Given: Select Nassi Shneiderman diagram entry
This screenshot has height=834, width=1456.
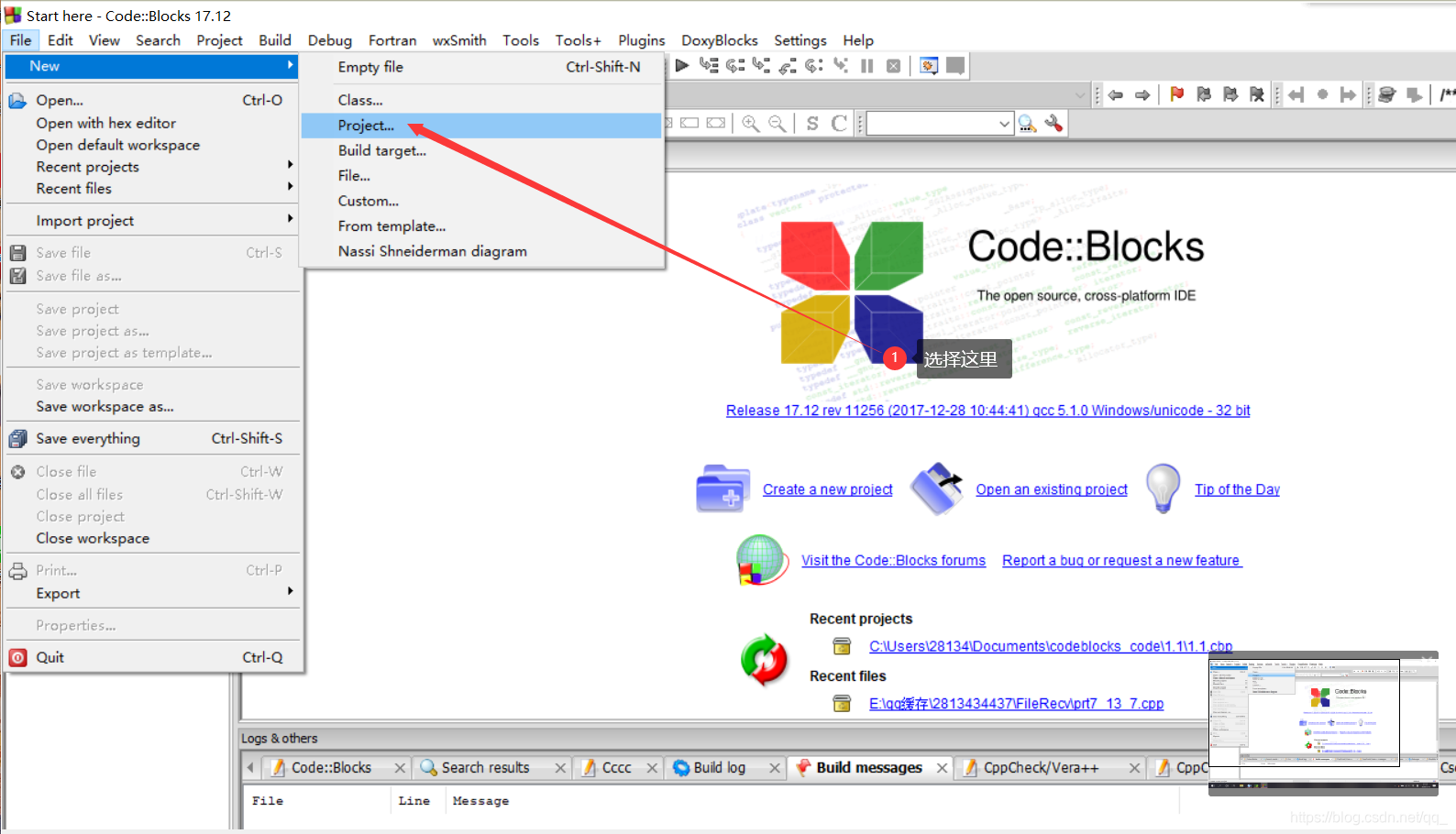Looking at the screenshot, I should (x=481, y=251).
